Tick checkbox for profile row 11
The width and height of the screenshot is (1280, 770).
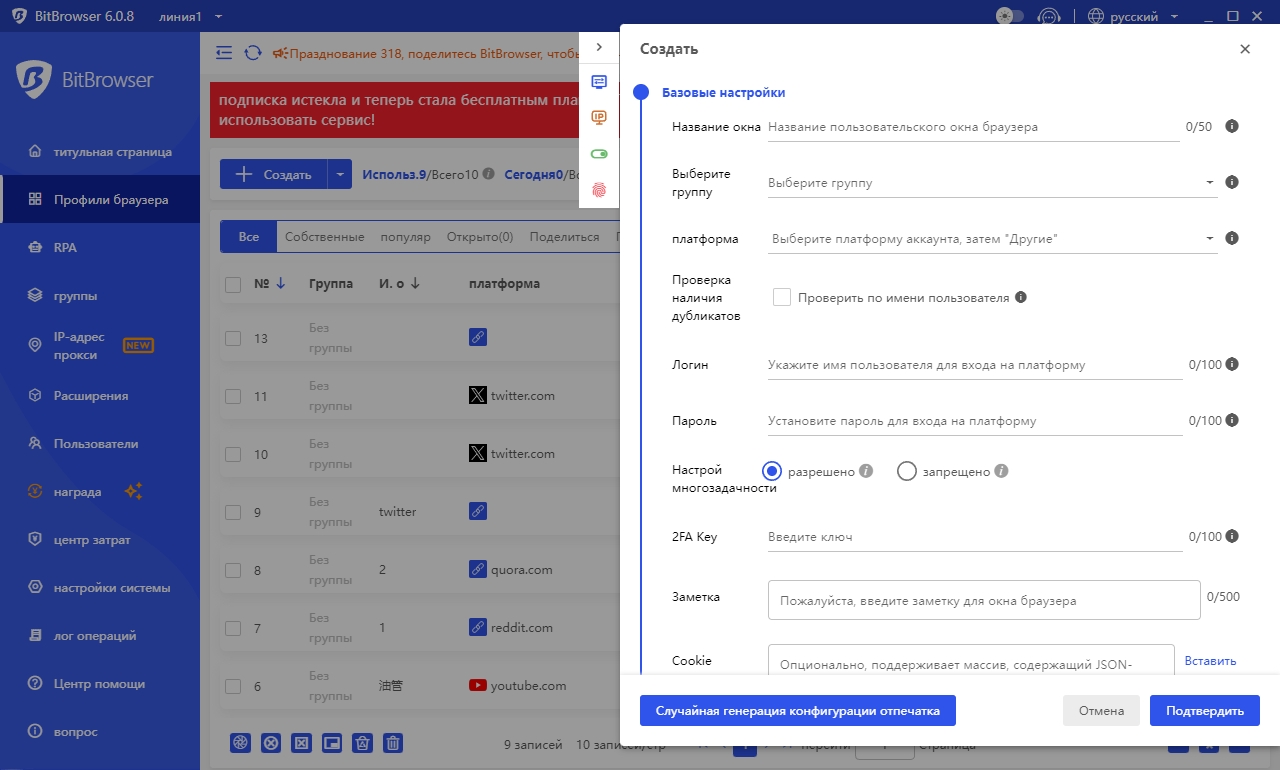[x=233, y=397]
